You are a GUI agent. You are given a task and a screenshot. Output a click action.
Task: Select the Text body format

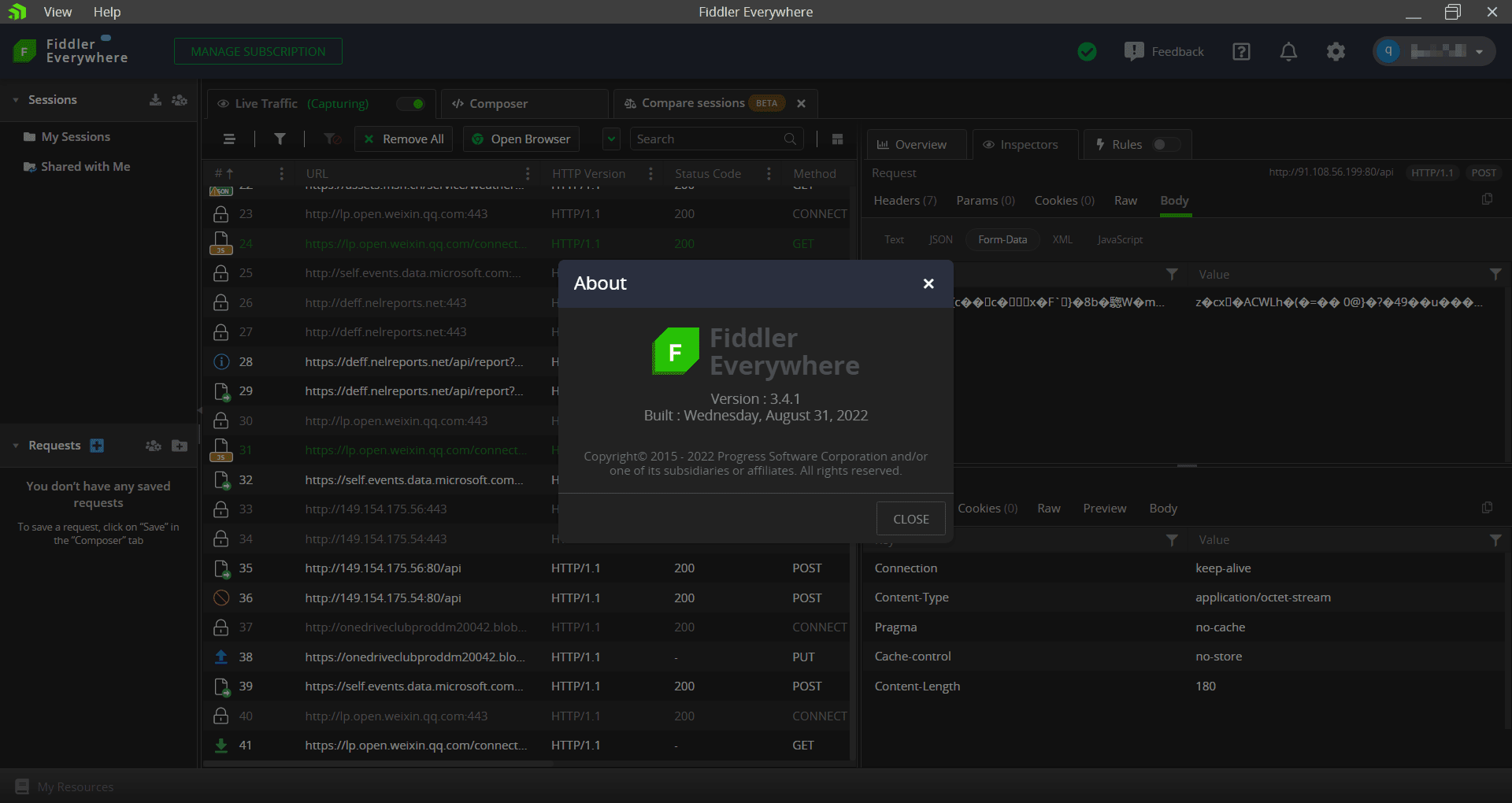pyautogui.click(x=894, y=240)
